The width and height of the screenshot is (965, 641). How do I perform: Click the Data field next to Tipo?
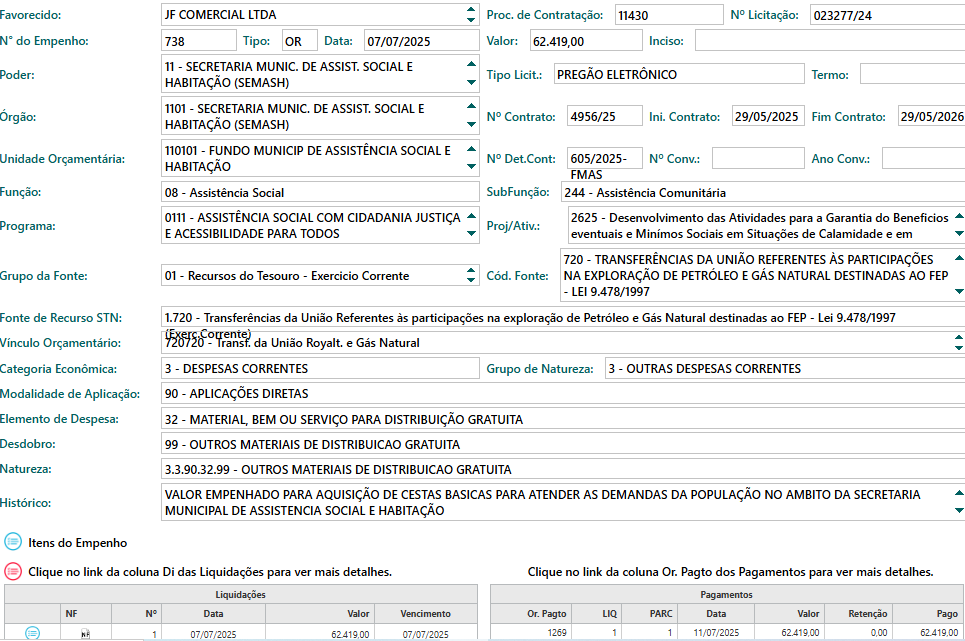[x=422, y=41]
